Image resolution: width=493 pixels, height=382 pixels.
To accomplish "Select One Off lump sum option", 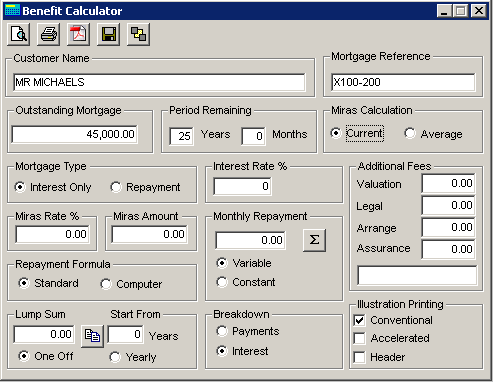I will [46, 356].
